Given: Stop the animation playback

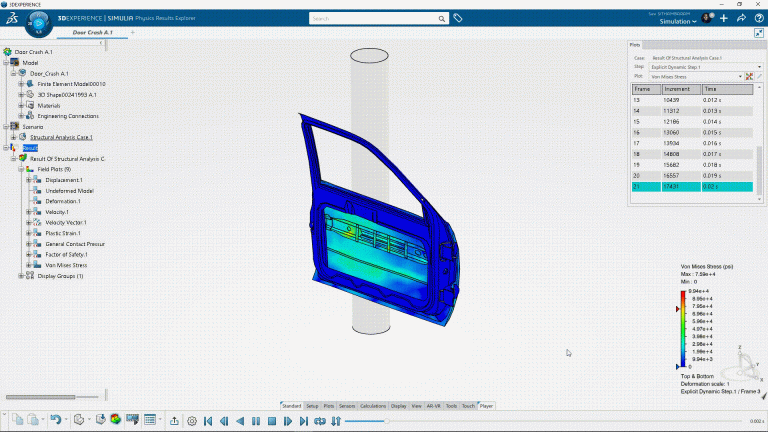Looking at the screenshot, I should (x=271, y=421).
